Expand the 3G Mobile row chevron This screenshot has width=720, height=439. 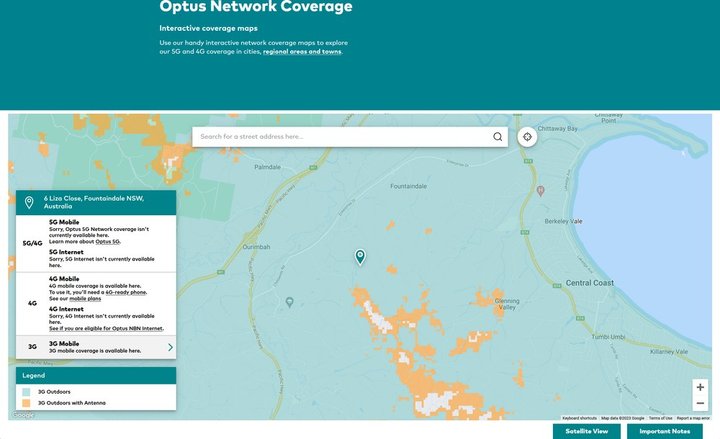click(170, 347)
